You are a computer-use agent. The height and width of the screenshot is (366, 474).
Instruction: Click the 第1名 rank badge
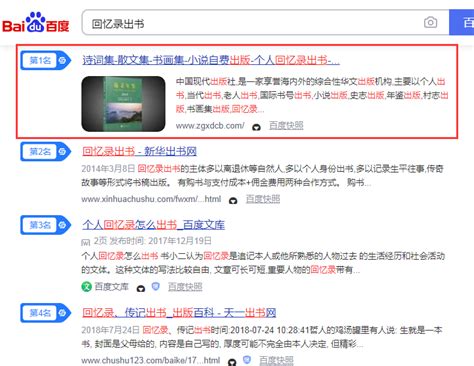click(x=45, y=60)
